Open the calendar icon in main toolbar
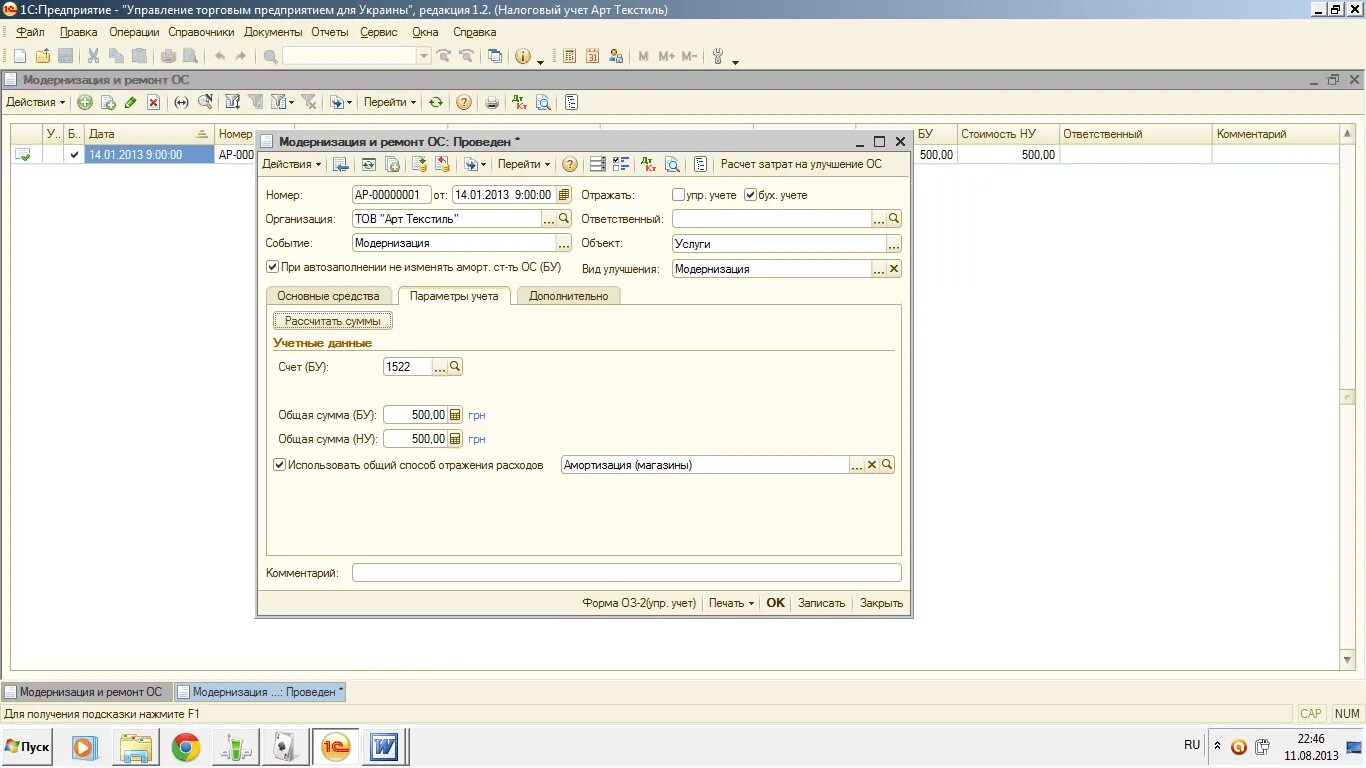The width and height of the screenshot is (1366, 768). 593,56
